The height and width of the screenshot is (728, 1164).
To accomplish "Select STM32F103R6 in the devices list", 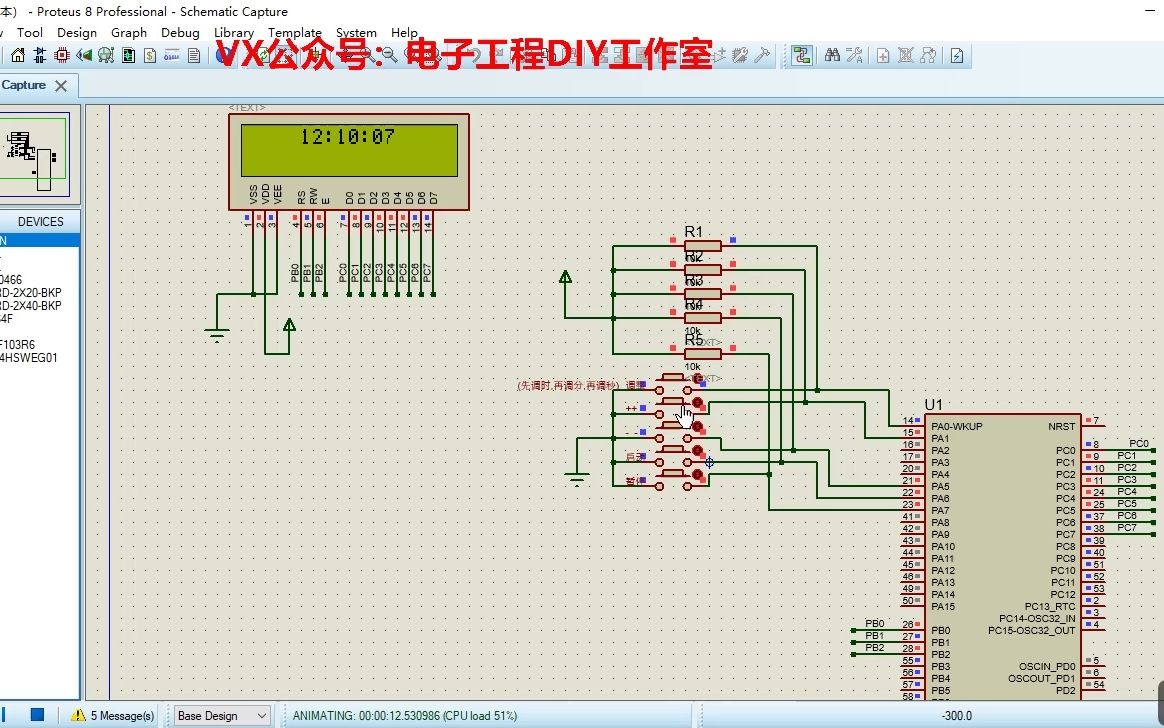I will pyautogui.click(x=27, y=343).
